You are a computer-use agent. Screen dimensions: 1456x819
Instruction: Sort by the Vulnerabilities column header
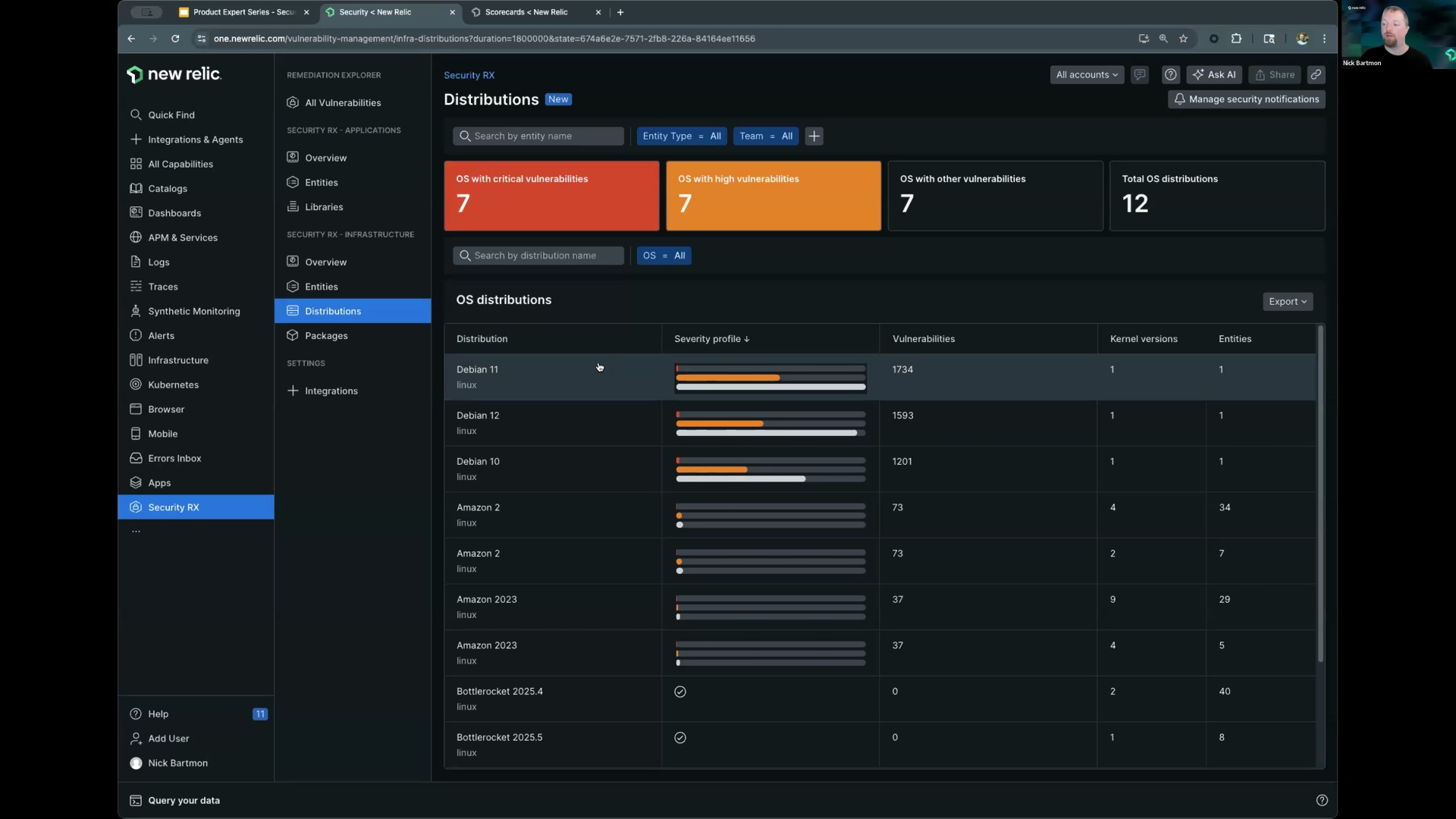pyautogui.click(x=924, y=339)
